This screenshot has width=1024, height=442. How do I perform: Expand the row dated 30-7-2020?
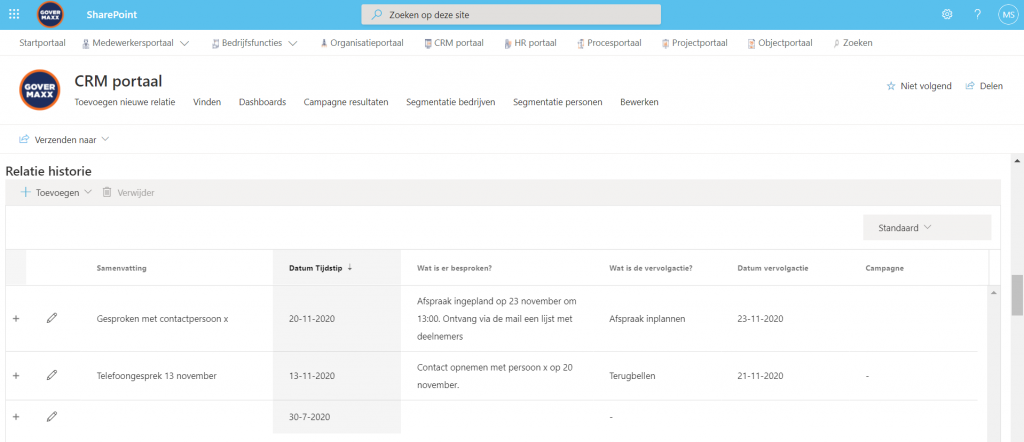(16, 416)
